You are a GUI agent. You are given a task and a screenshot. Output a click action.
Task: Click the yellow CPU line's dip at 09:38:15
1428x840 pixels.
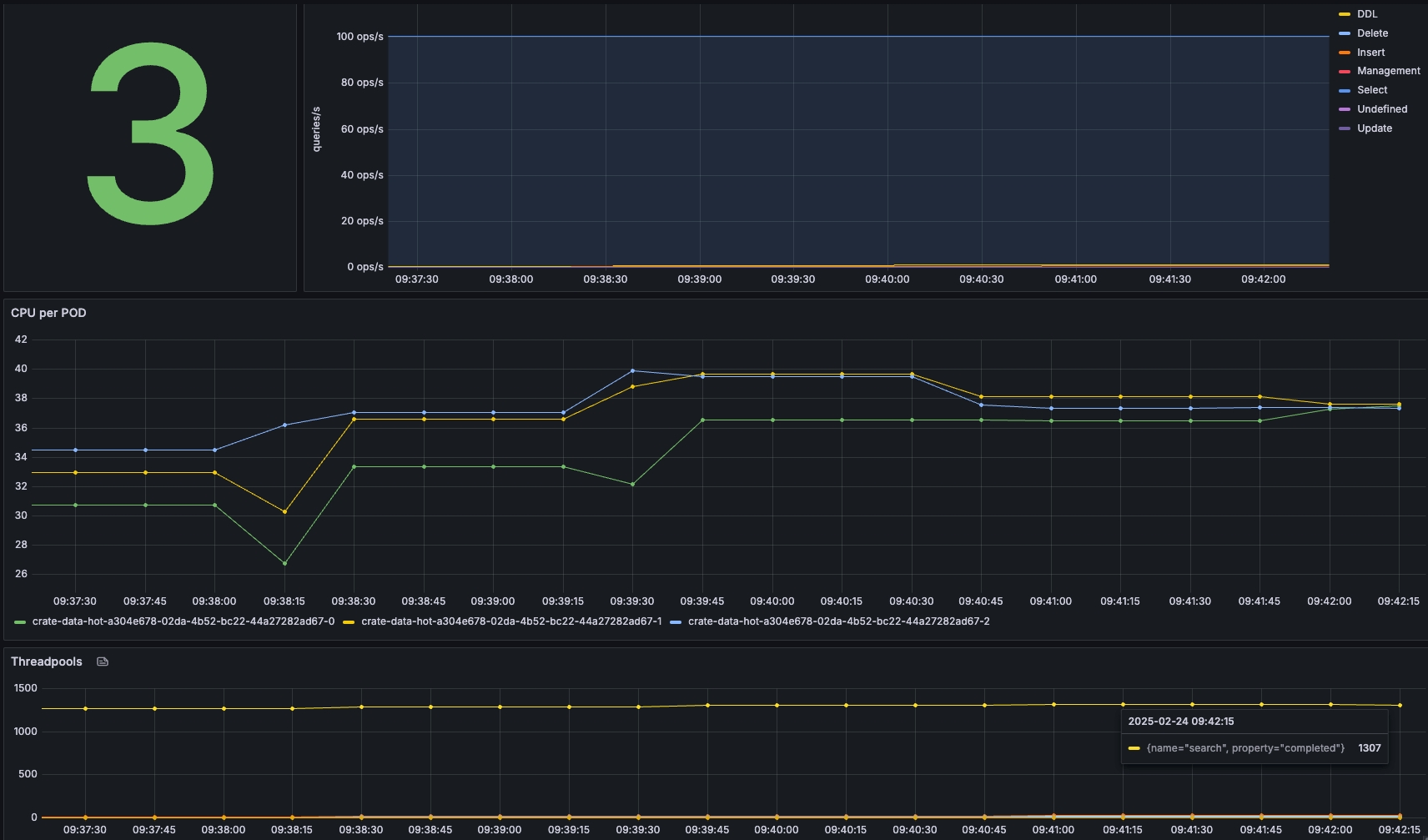tap(284, 511)
